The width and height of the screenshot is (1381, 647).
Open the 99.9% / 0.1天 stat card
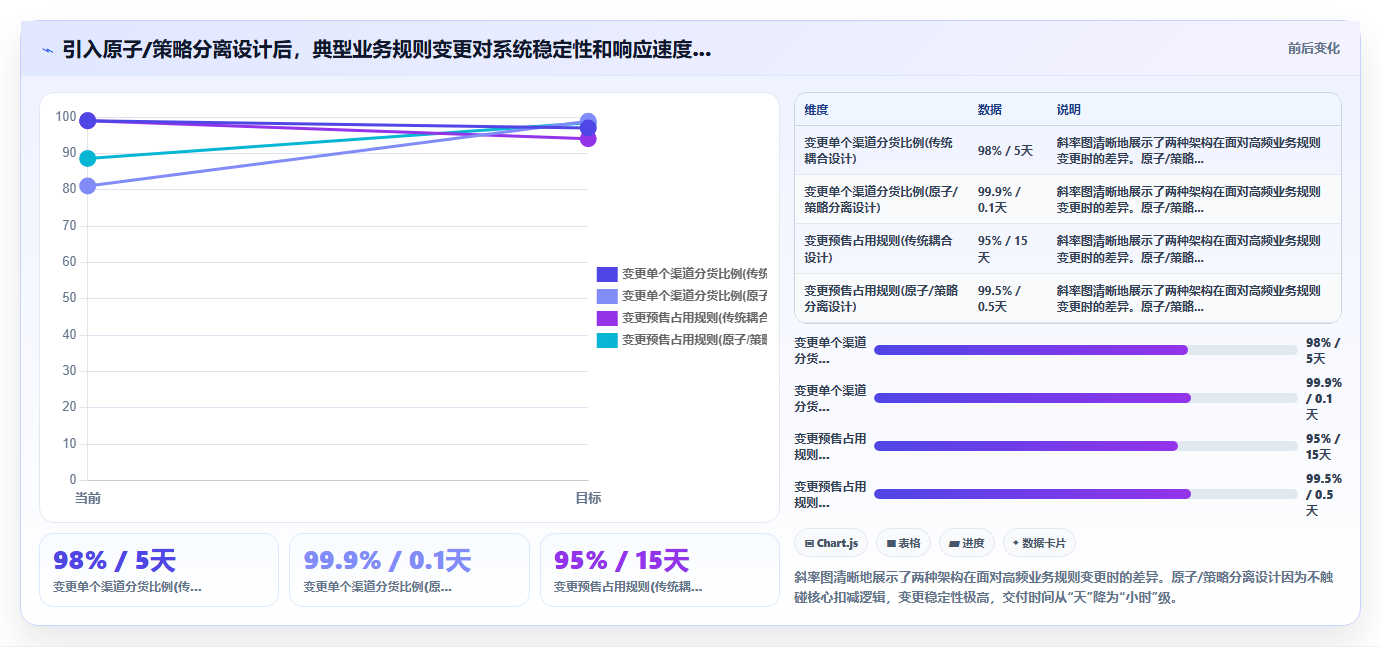click(x=409, y=570)
